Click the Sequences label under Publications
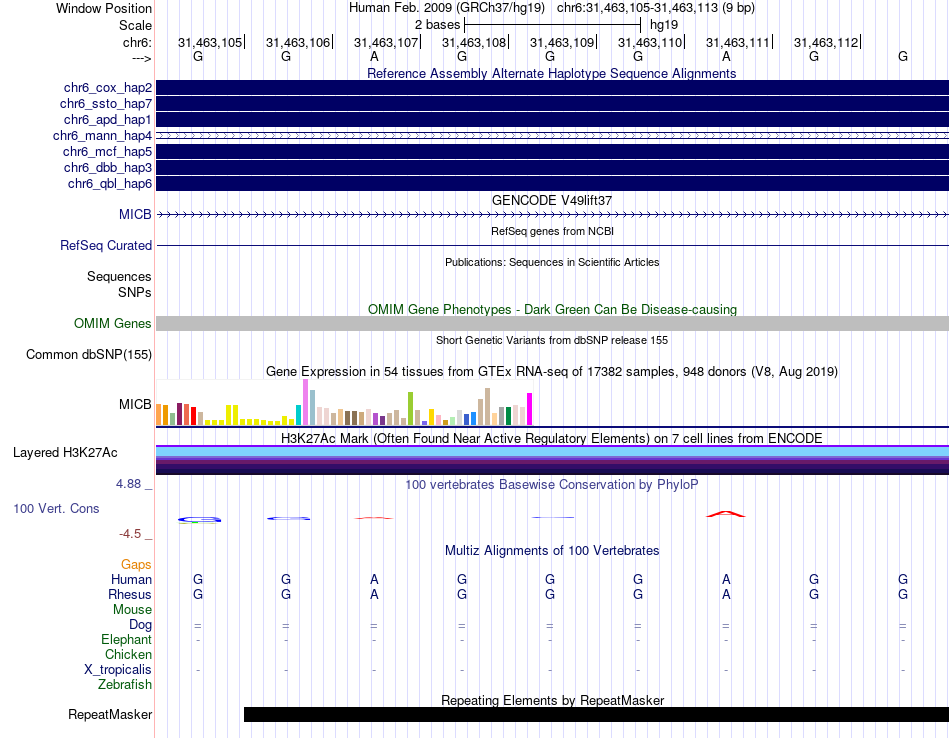The image size is (950, 738). click(119, 277)
